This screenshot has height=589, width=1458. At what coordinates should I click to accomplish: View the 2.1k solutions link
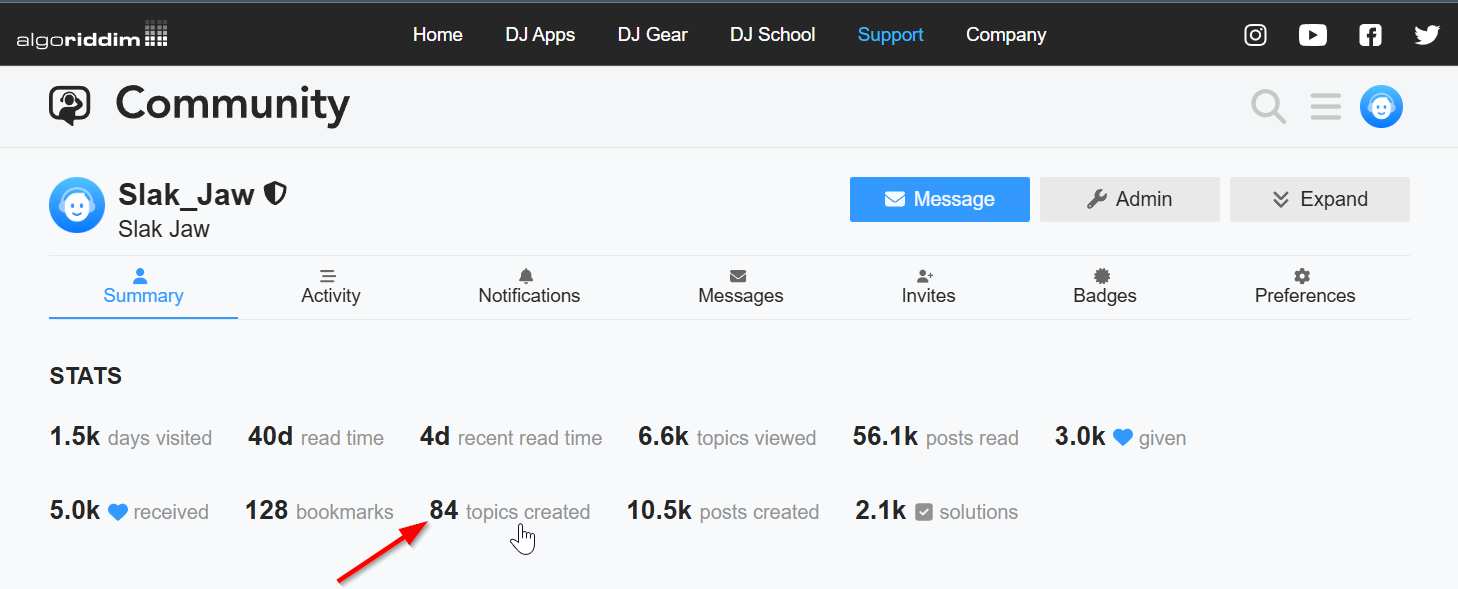936,512
